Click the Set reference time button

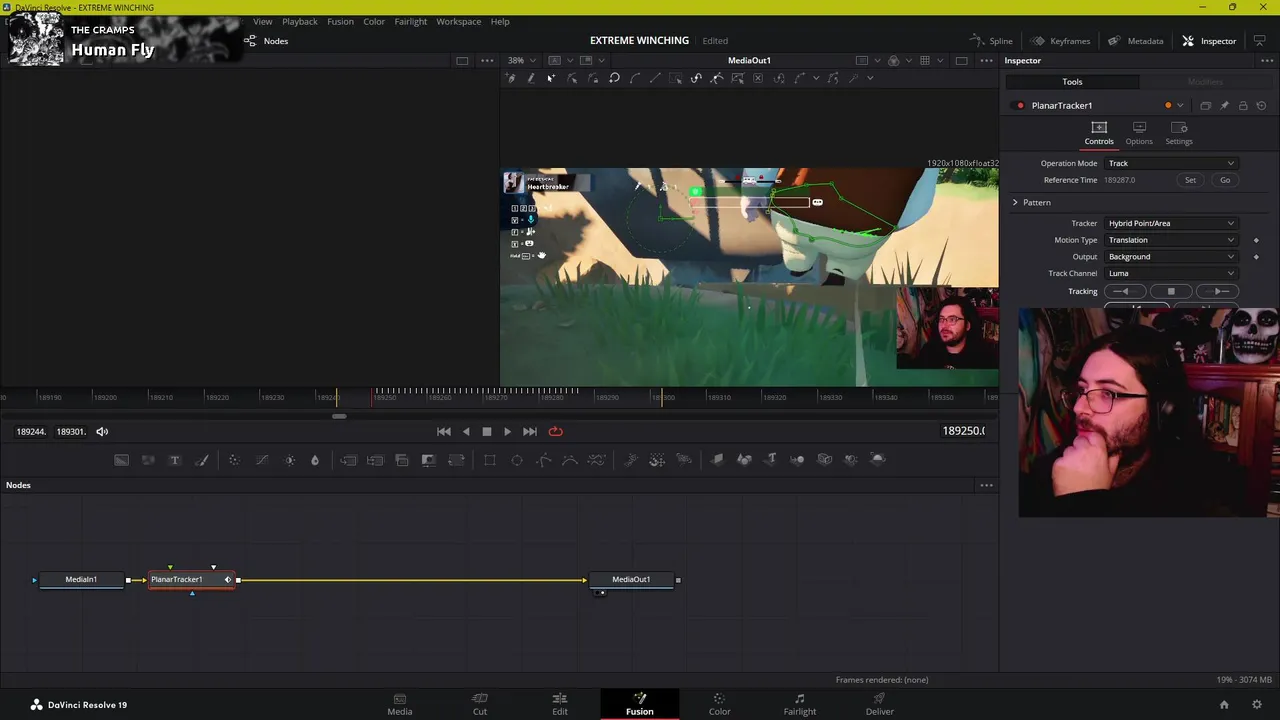pos(1190,180)
